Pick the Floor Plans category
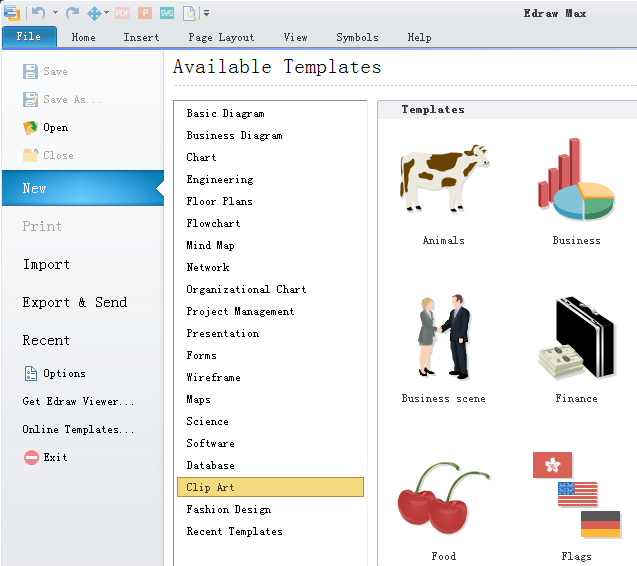637x566 pixels. click(219, 201)
